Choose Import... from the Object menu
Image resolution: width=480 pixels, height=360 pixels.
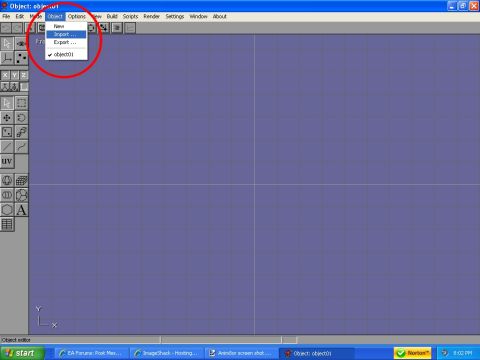pyautogui.click(x=66, y=34)
